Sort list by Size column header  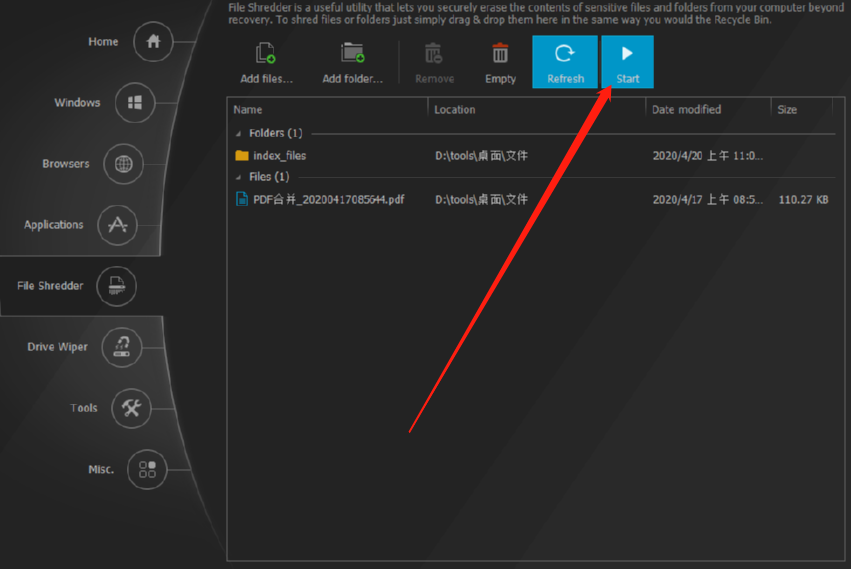point(787,110)
